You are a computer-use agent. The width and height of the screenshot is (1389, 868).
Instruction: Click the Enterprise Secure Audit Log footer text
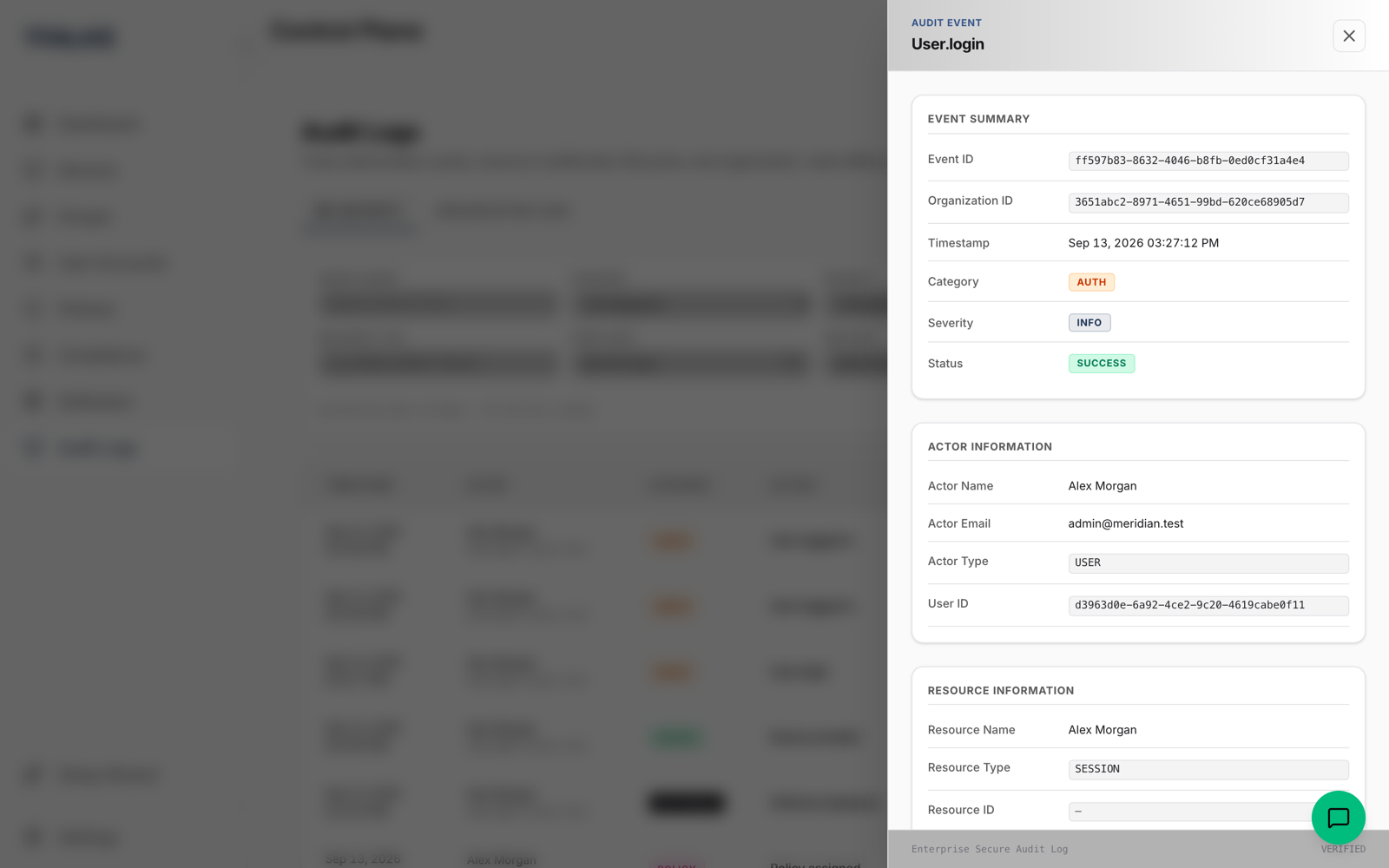tap(990, 849)
